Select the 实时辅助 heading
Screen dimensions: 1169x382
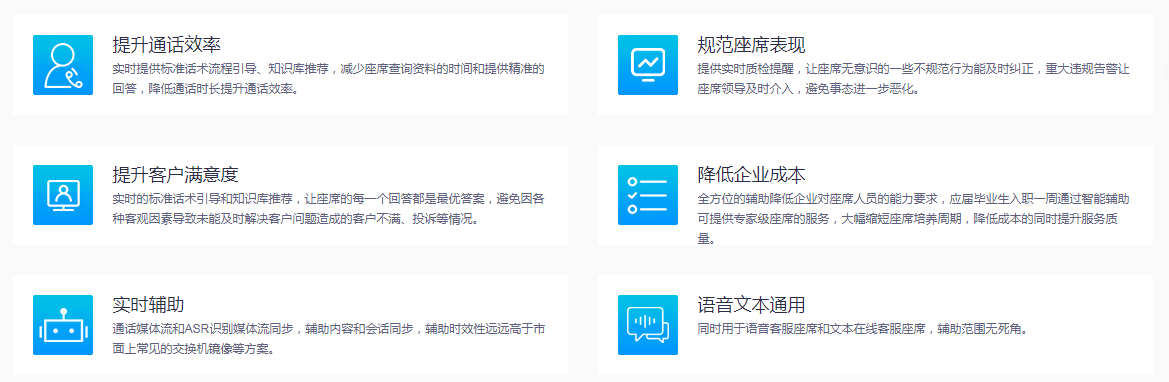tap(148, 305)
